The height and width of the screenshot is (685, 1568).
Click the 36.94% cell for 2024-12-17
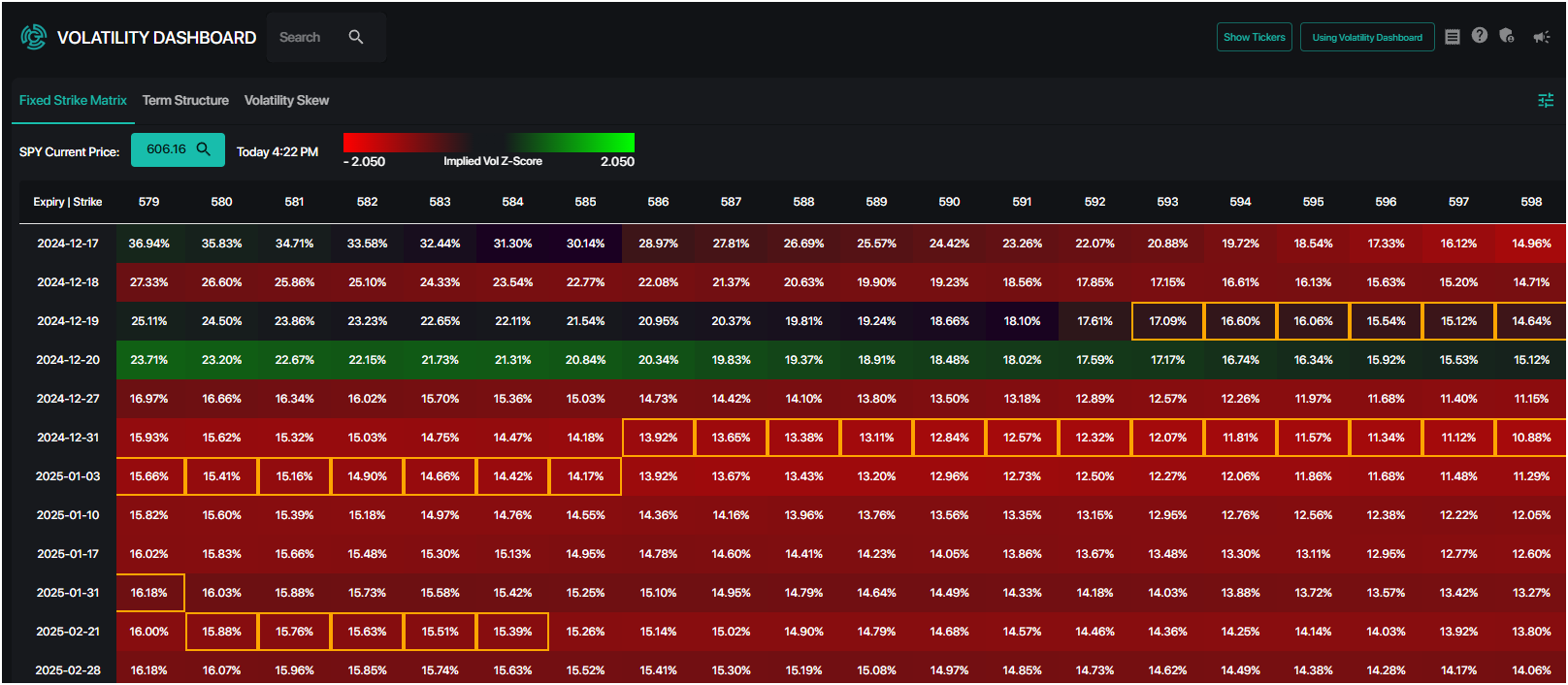coord(149,244)
